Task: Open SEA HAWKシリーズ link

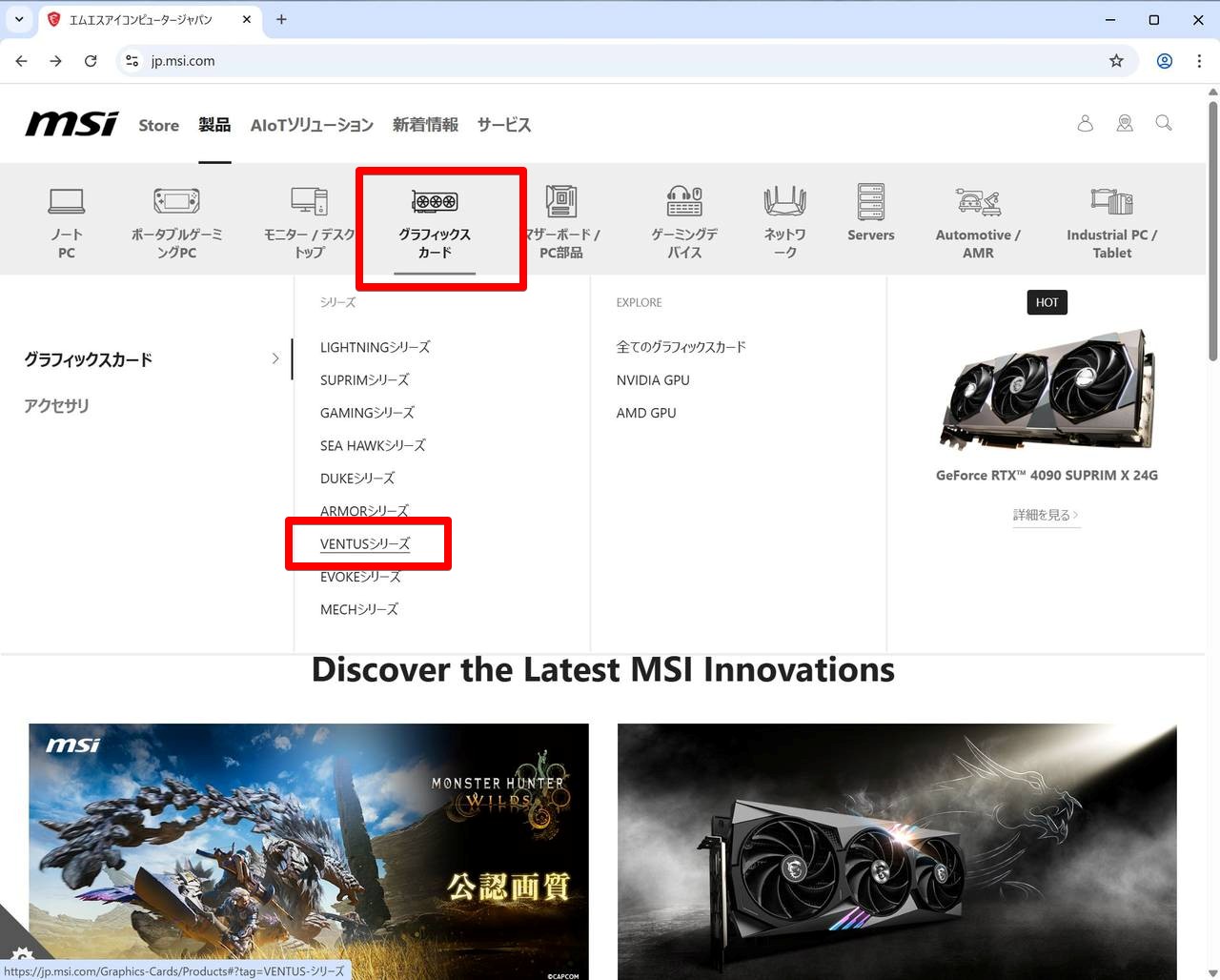Action: coord(373,445)
